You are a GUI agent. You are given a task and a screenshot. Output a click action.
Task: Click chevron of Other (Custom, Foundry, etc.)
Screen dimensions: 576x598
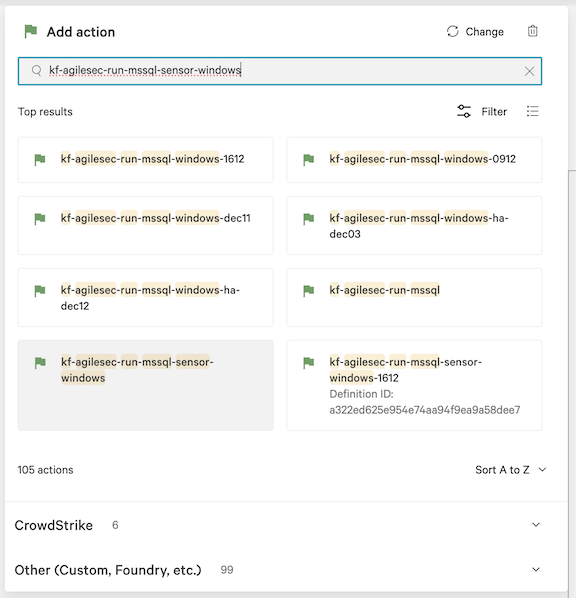coord(536,569)
